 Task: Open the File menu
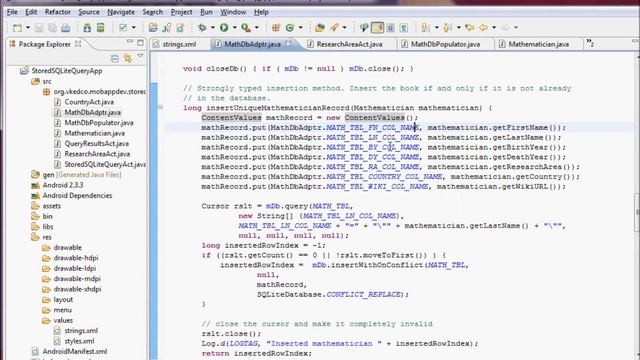[x=12, y=12]
